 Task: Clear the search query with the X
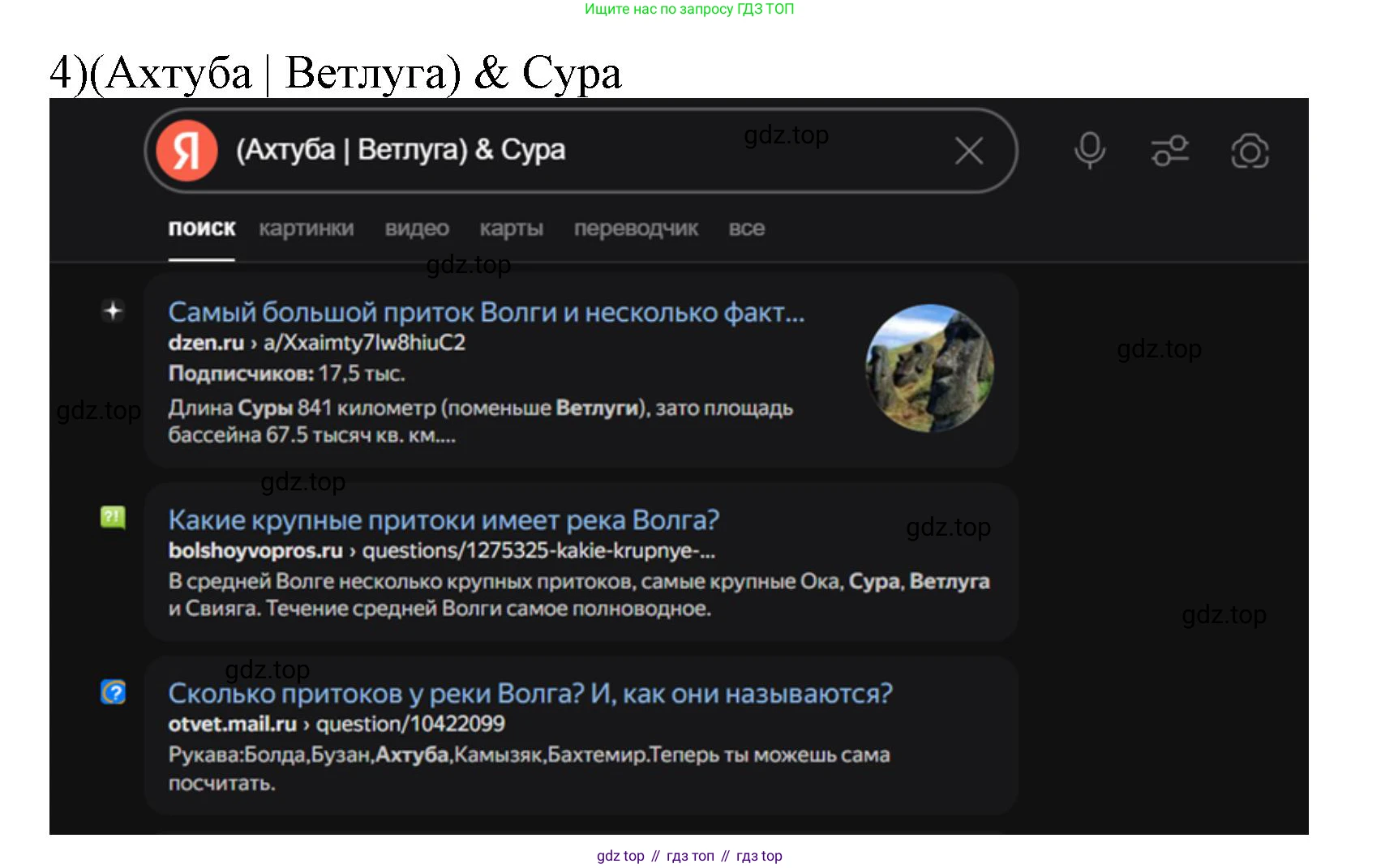pos(969,151)
